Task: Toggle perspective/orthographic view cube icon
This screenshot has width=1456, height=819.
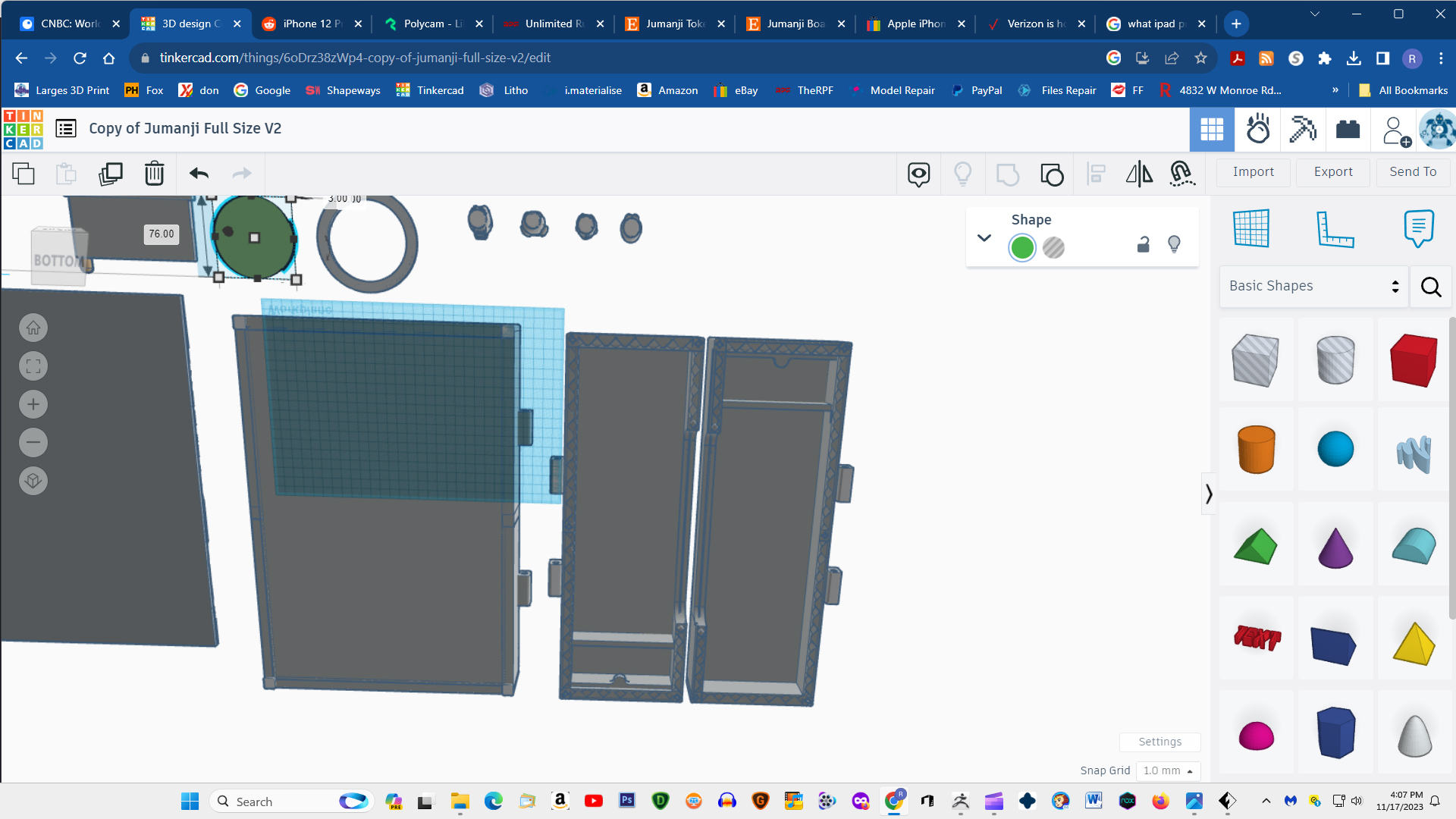Action: [x=33, y=481]
